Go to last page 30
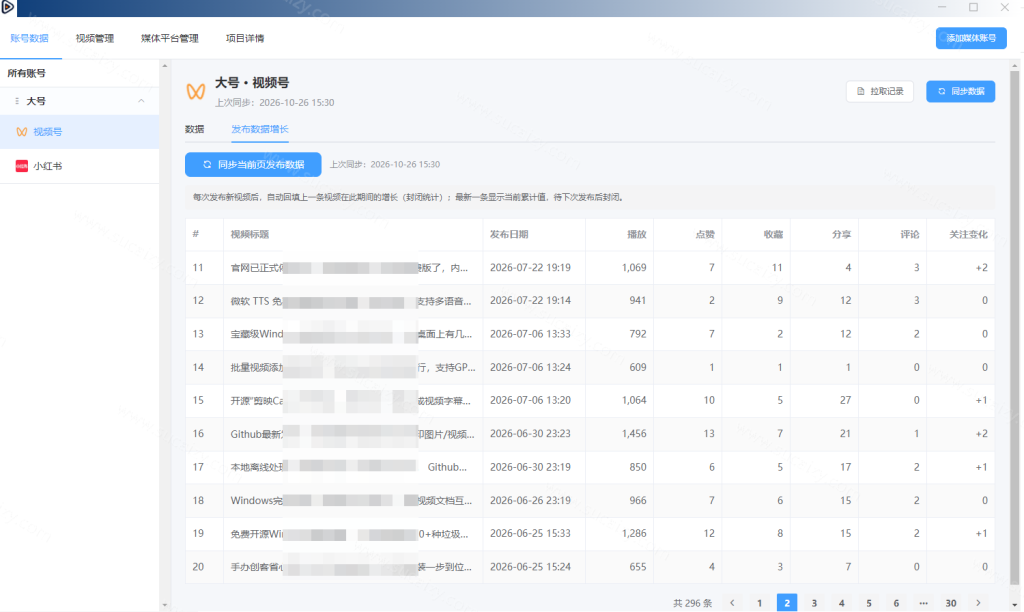The image size is (1024, 612). (951, 603)
